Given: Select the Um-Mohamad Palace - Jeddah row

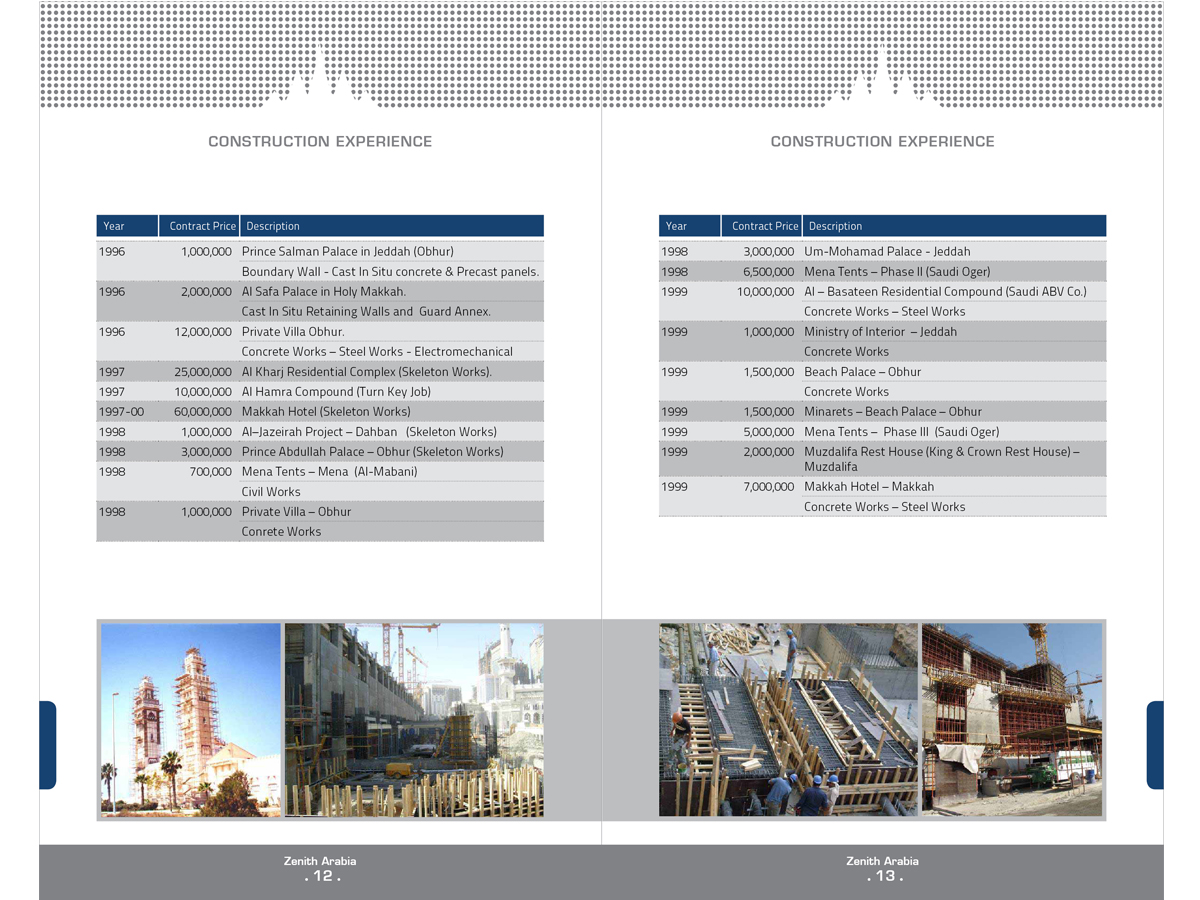Looking at the screenshot, I should (x=887, y=252).
